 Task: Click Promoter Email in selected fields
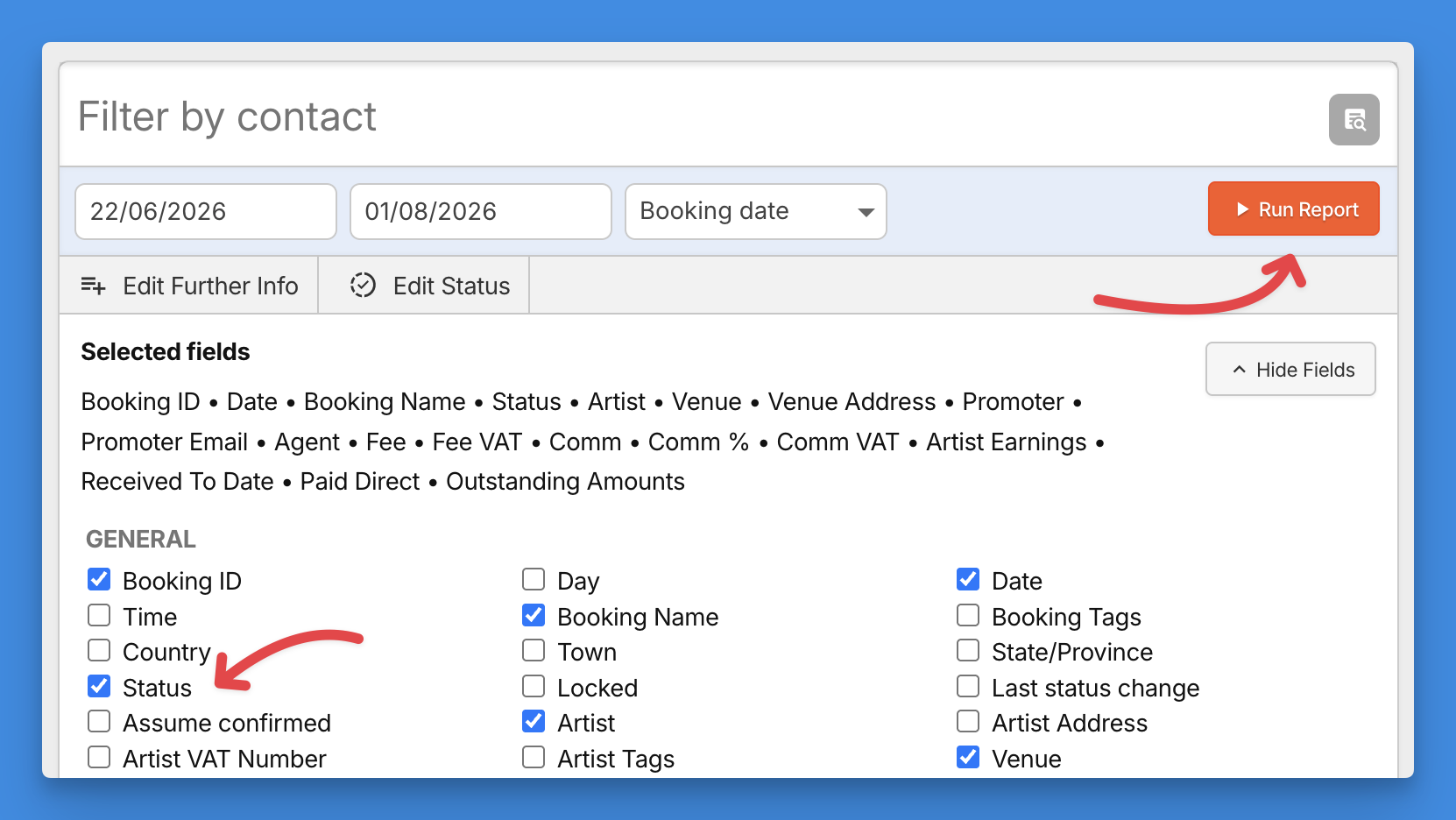click(x=165, y=442)
